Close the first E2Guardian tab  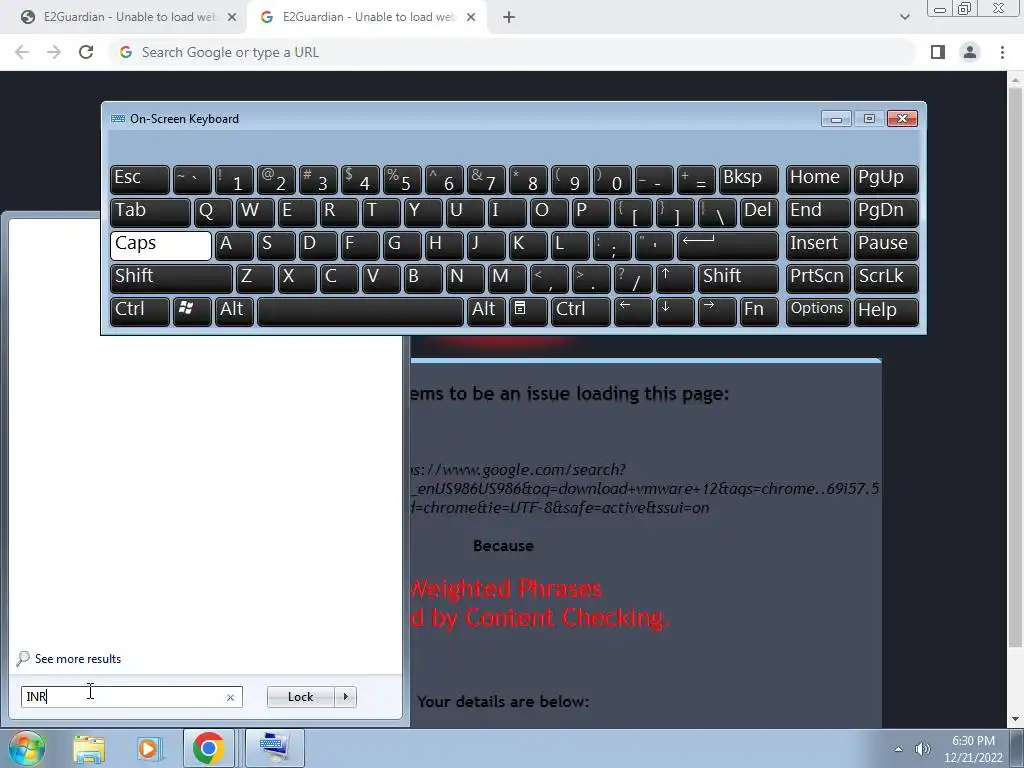click(x=232, y=18)
